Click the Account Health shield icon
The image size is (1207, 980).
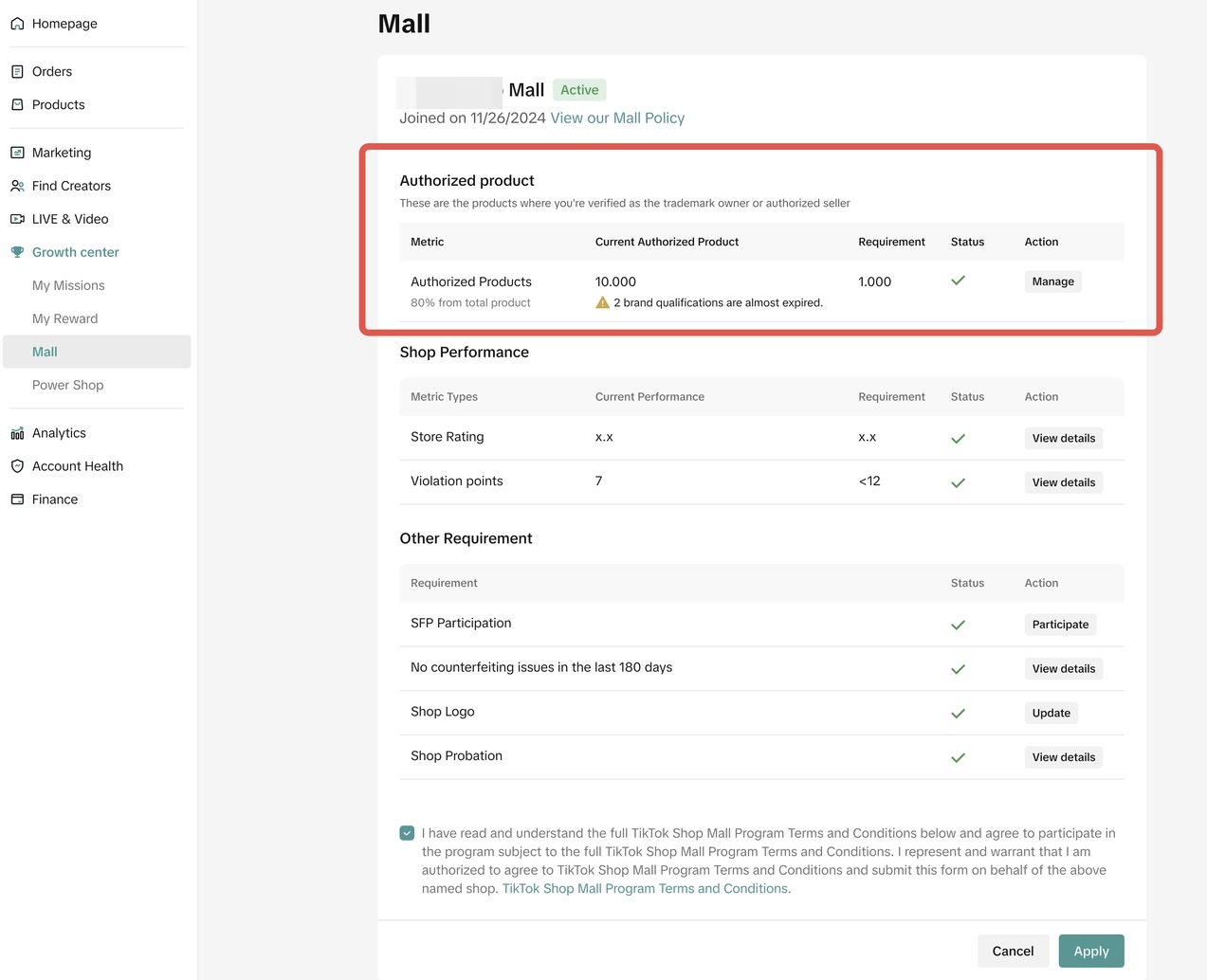pos(17,466)
